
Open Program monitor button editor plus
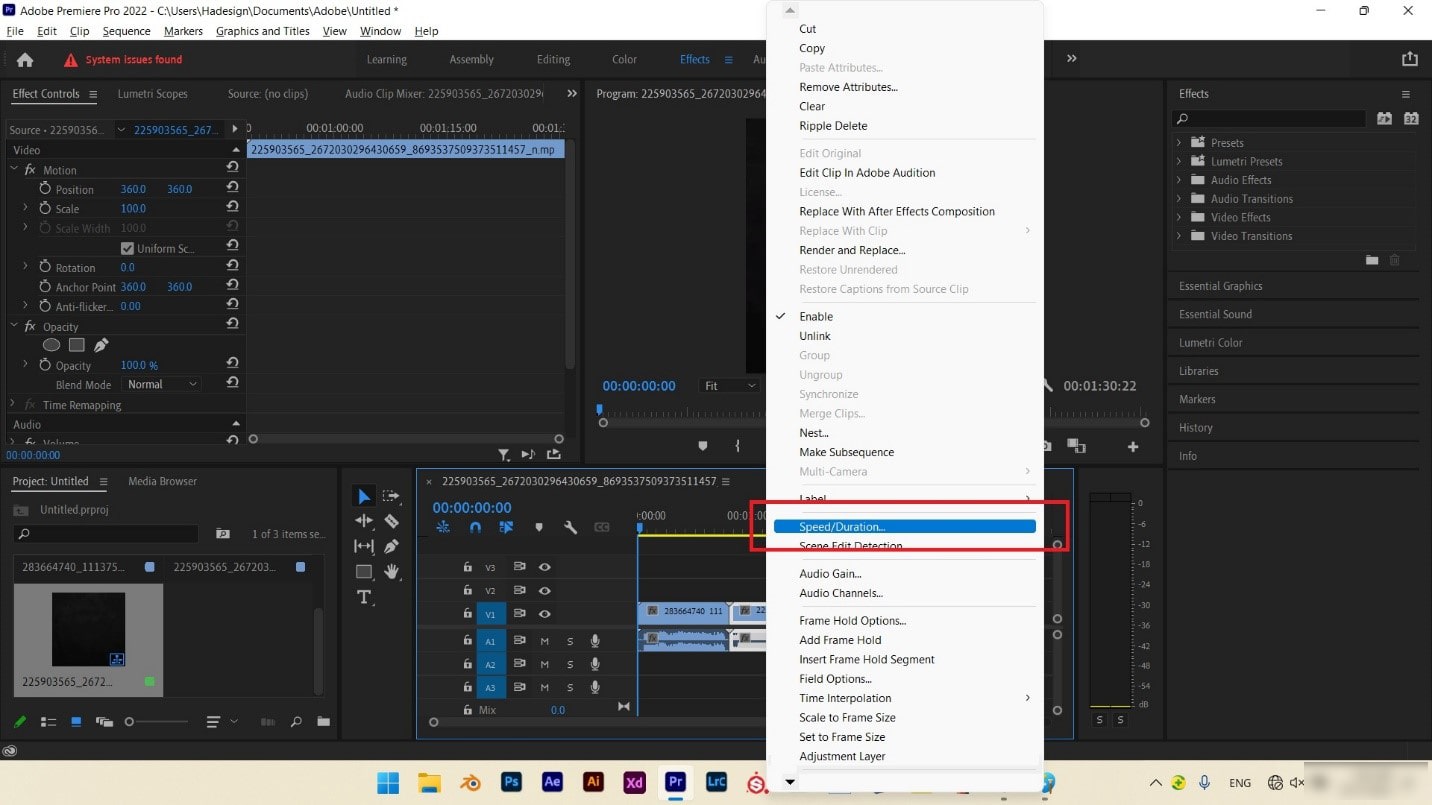pos(1133,446)
